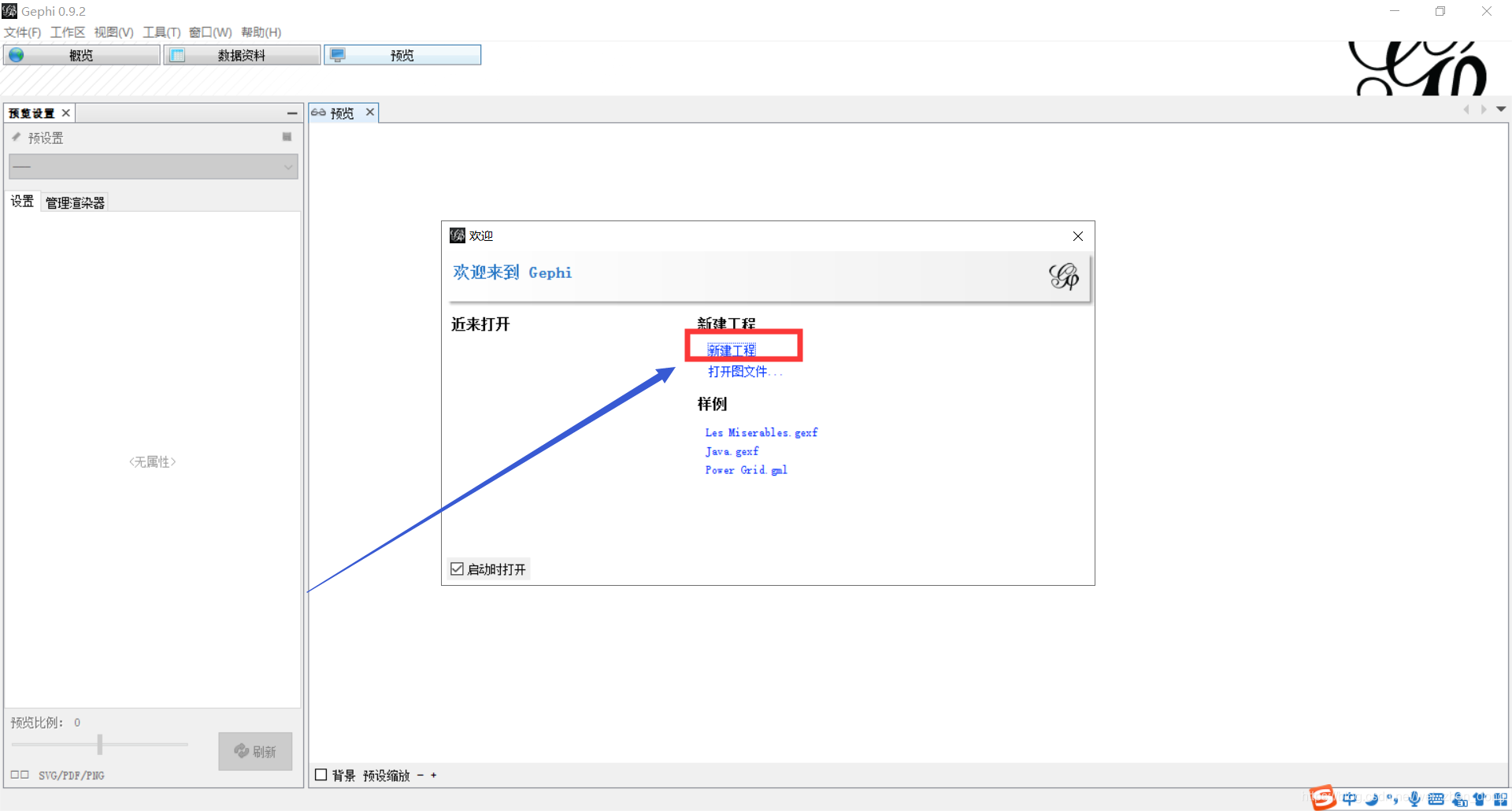Viewport: 1512px width, 811px height.
Task: Switch to the 设置 tab
Action: pyautogui.click(x=22, y=202)
